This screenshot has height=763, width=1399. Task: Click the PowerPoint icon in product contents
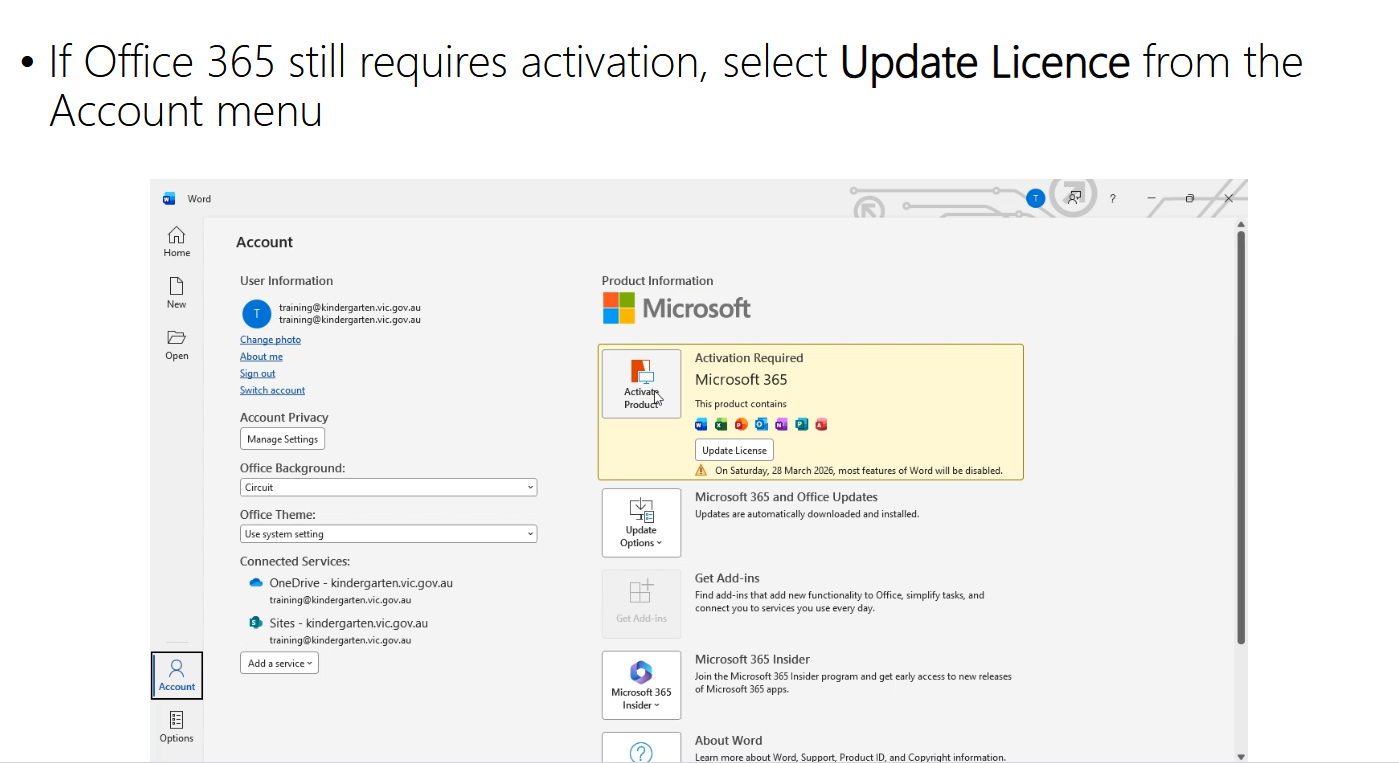[741, 424]
